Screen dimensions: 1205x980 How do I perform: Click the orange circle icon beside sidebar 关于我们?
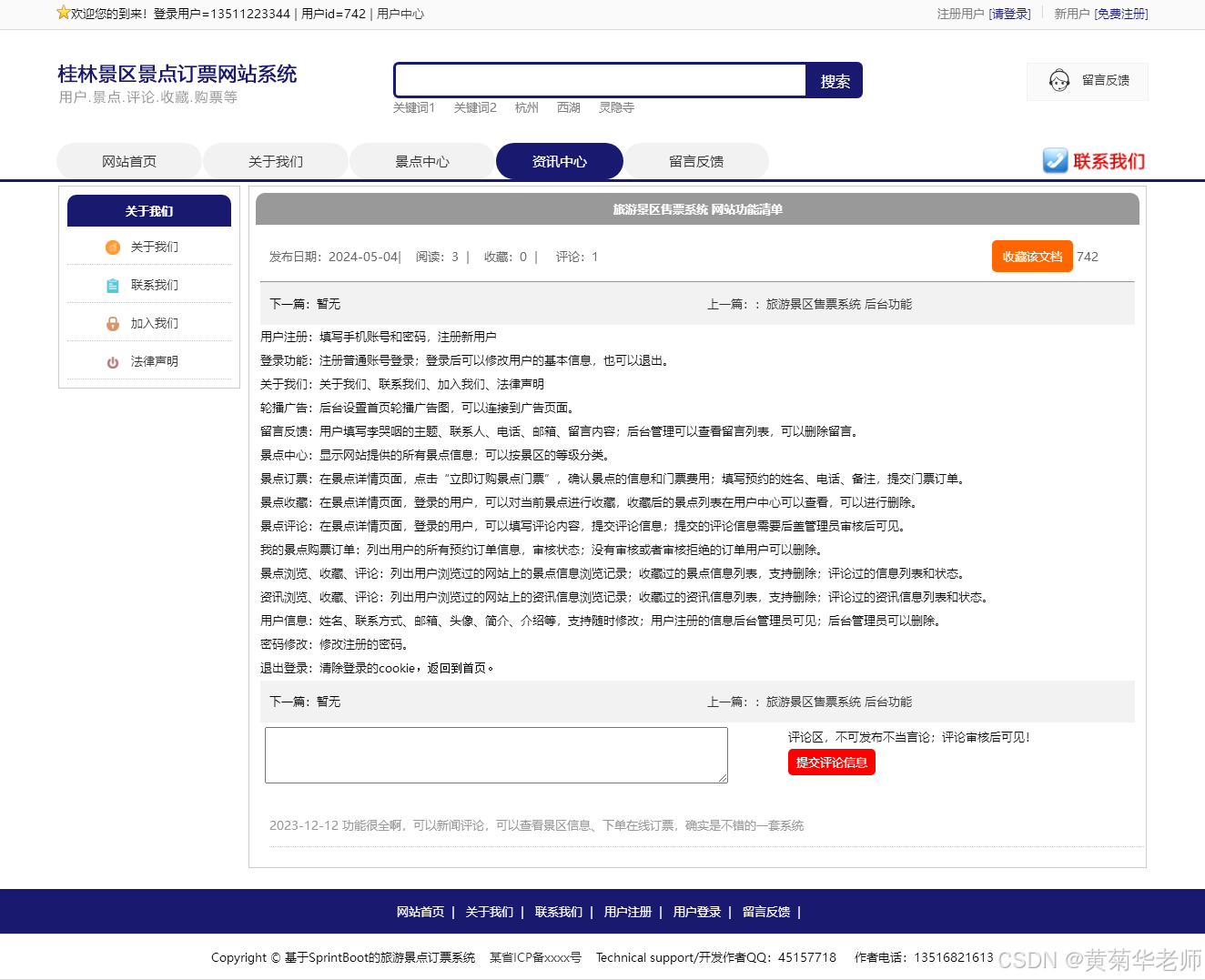click(112, 247)
